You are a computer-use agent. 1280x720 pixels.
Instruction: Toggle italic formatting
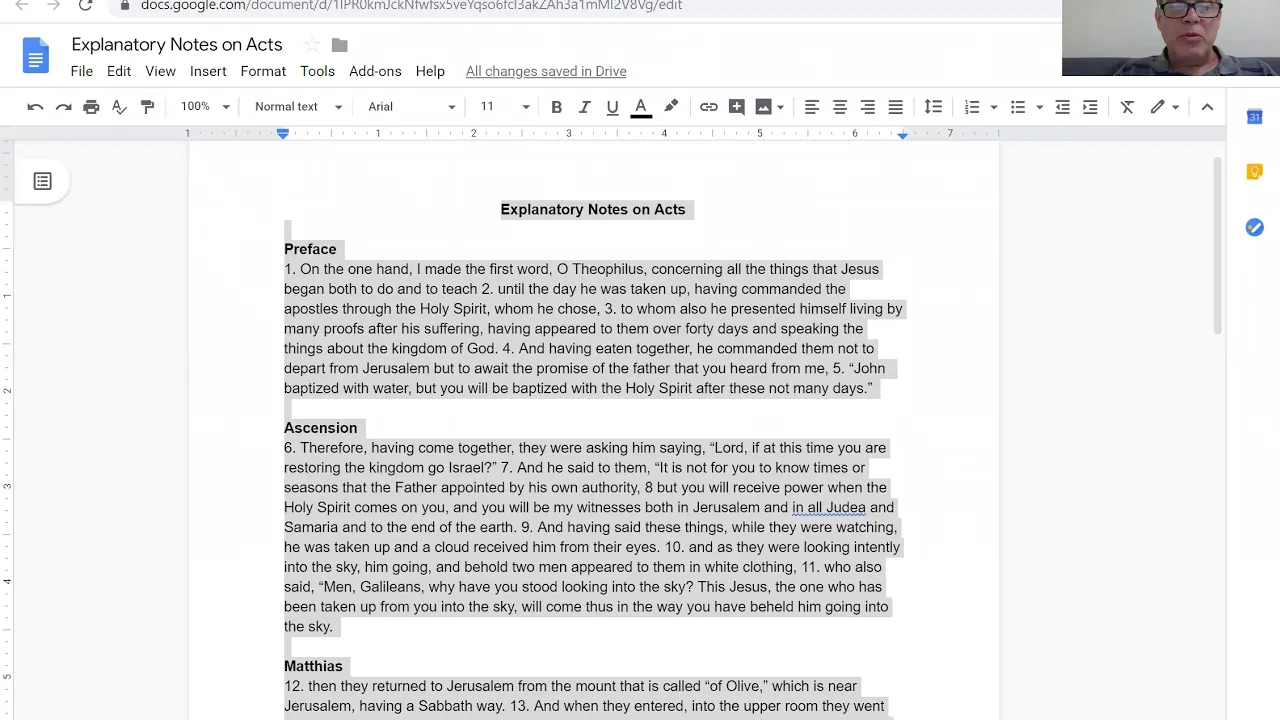point(584,107)
